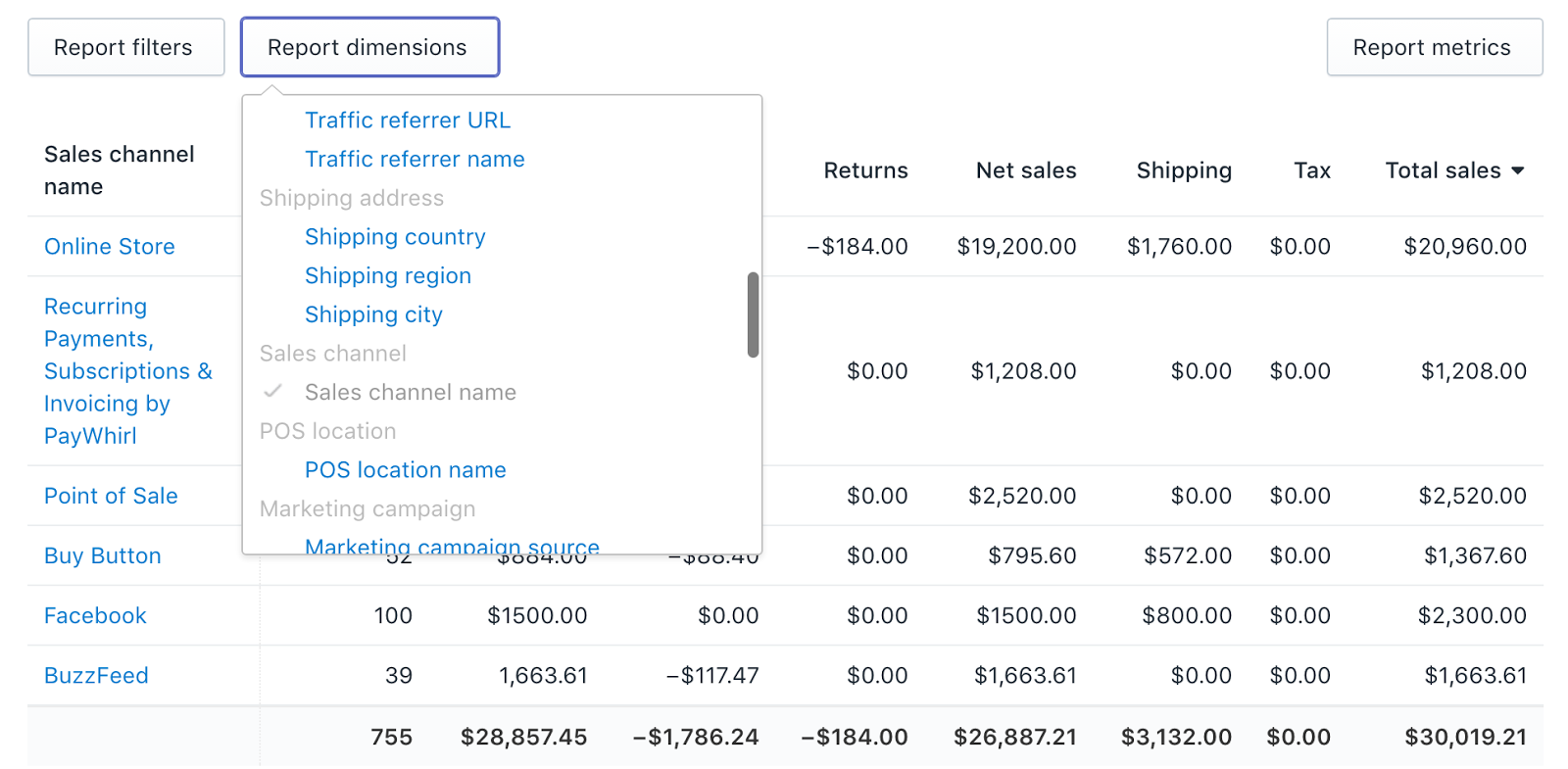Click the dimensions list scrollbar thumb
Image resolution: width=1568 pixels, height=769 pixels.
pos(753,314)
